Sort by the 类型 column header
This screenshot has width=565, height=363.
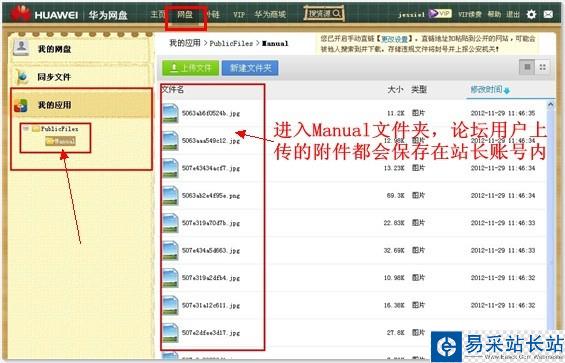point(419,89)
